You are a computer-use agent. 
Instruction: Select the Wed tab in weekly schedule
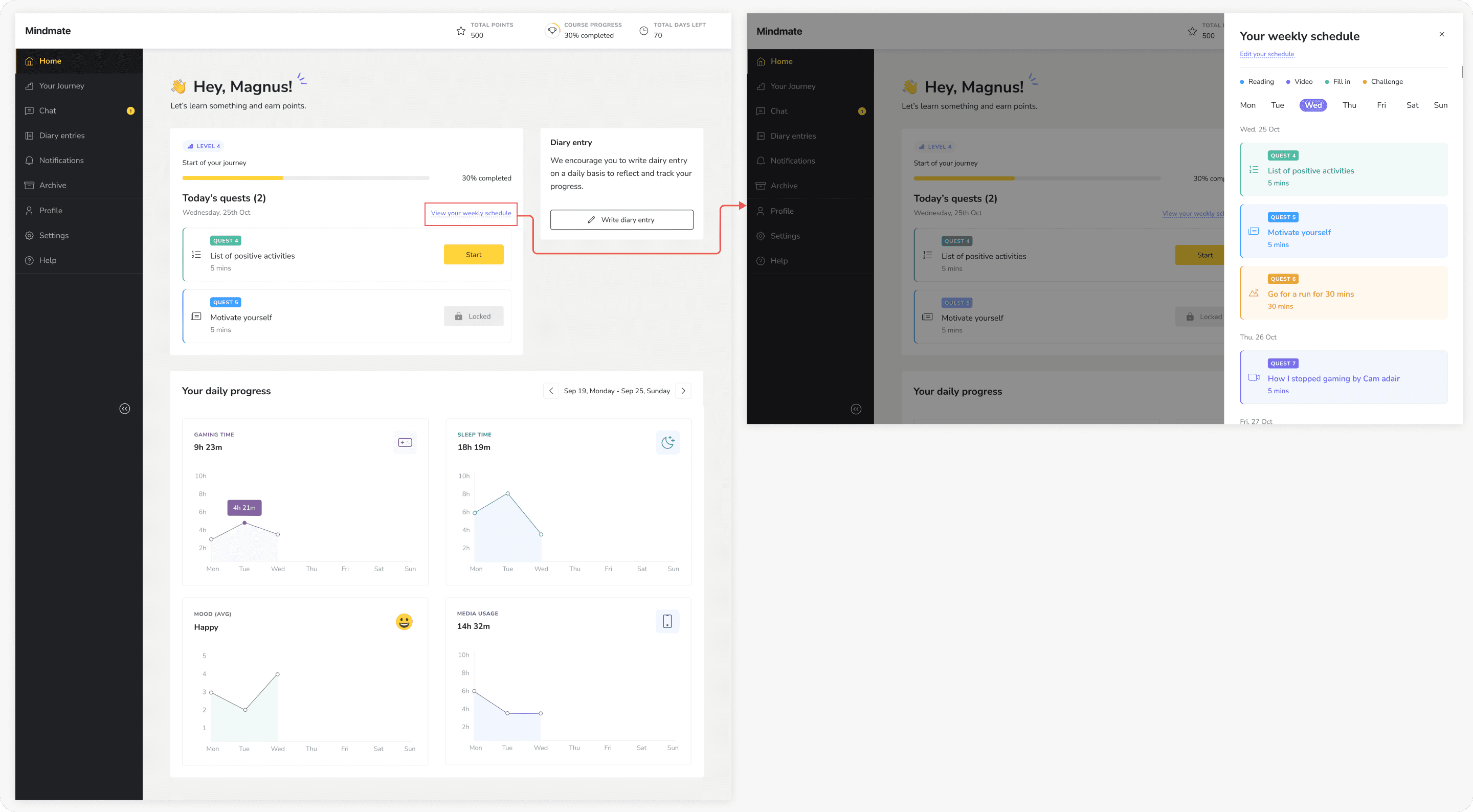pyautogui.click(x=1313, y=105)
